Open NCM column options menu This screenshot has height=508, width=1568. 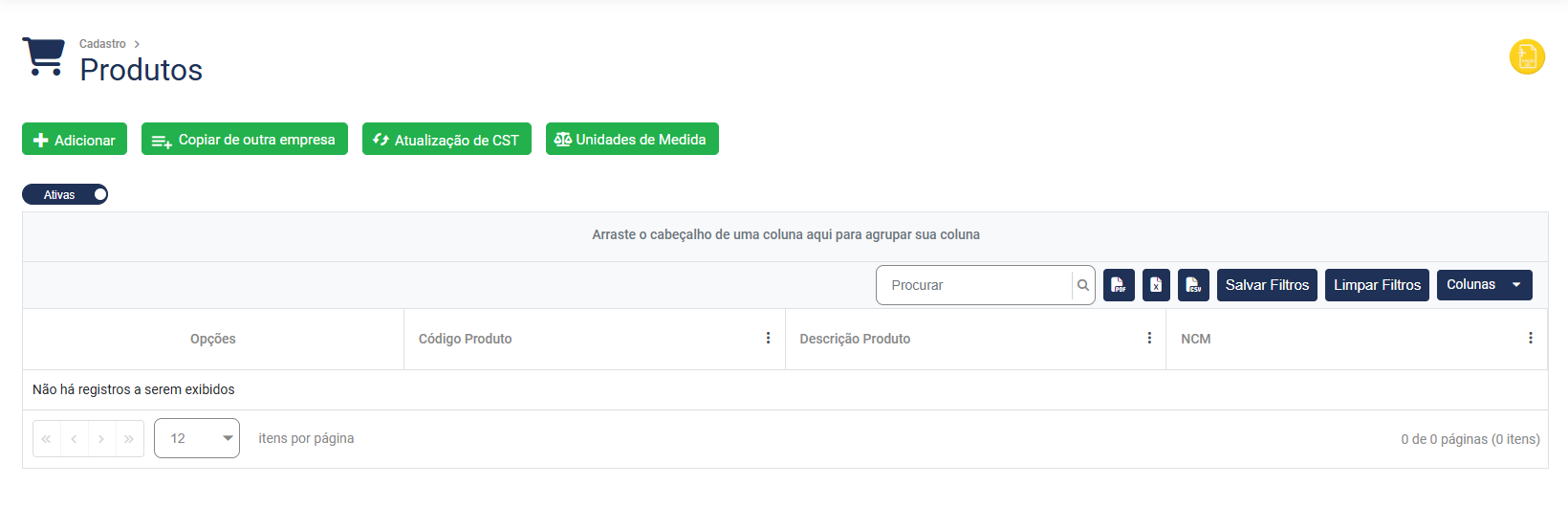click(x=1530, y=339)
